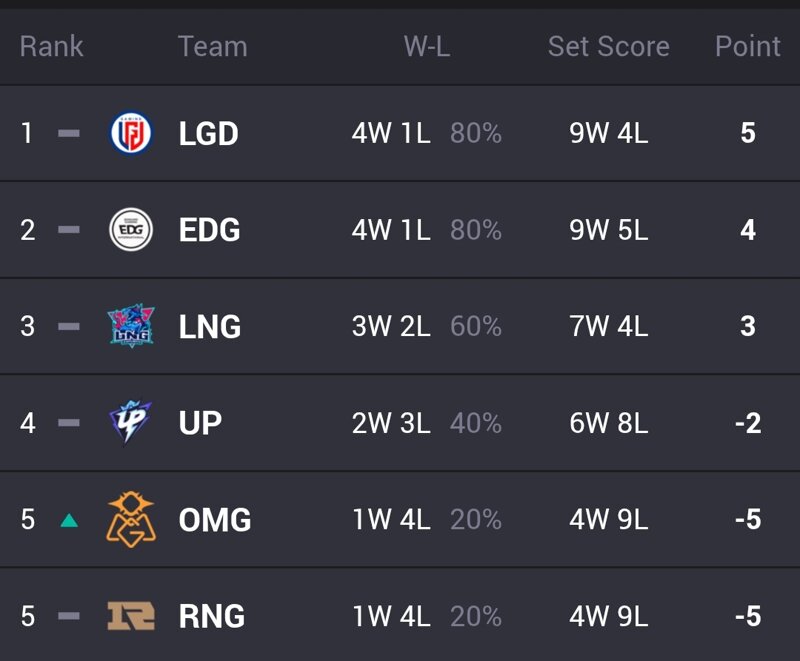This screenshot has height=661, width=800.
Task: Click OMG's green rank-up arrow
Action: (69, 520)
